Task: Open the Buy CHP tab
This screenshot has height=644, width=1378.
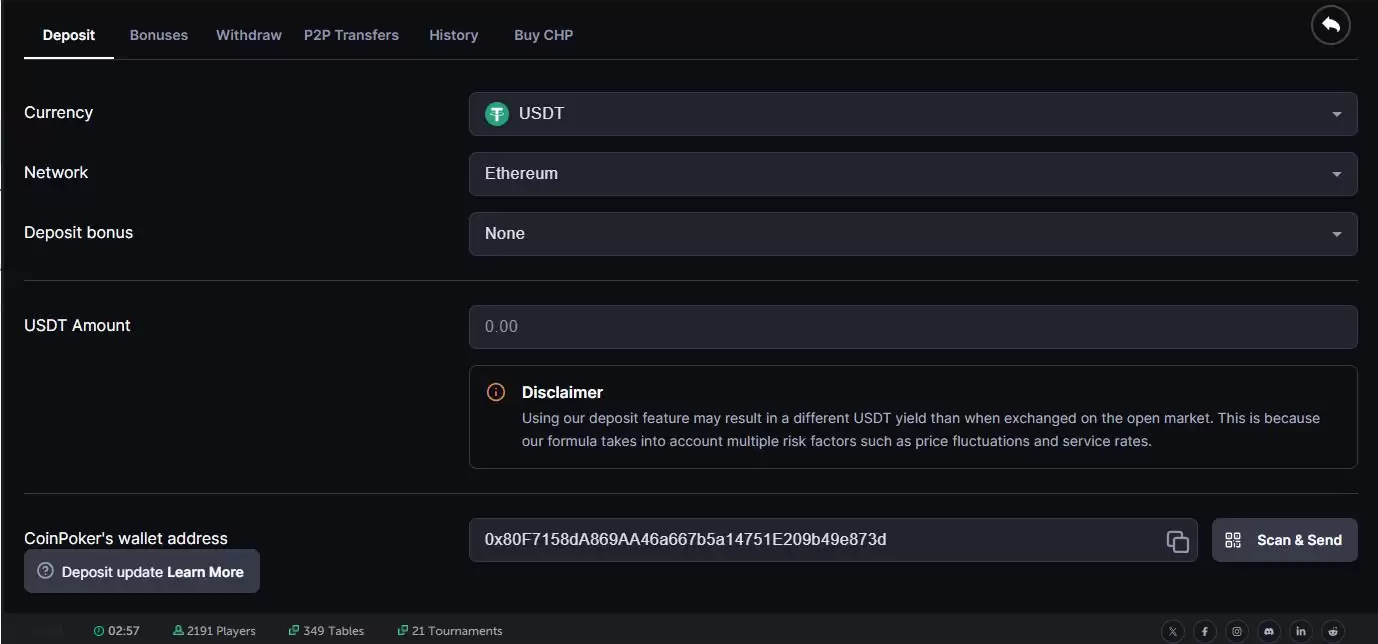Action: tap(543, 35)
